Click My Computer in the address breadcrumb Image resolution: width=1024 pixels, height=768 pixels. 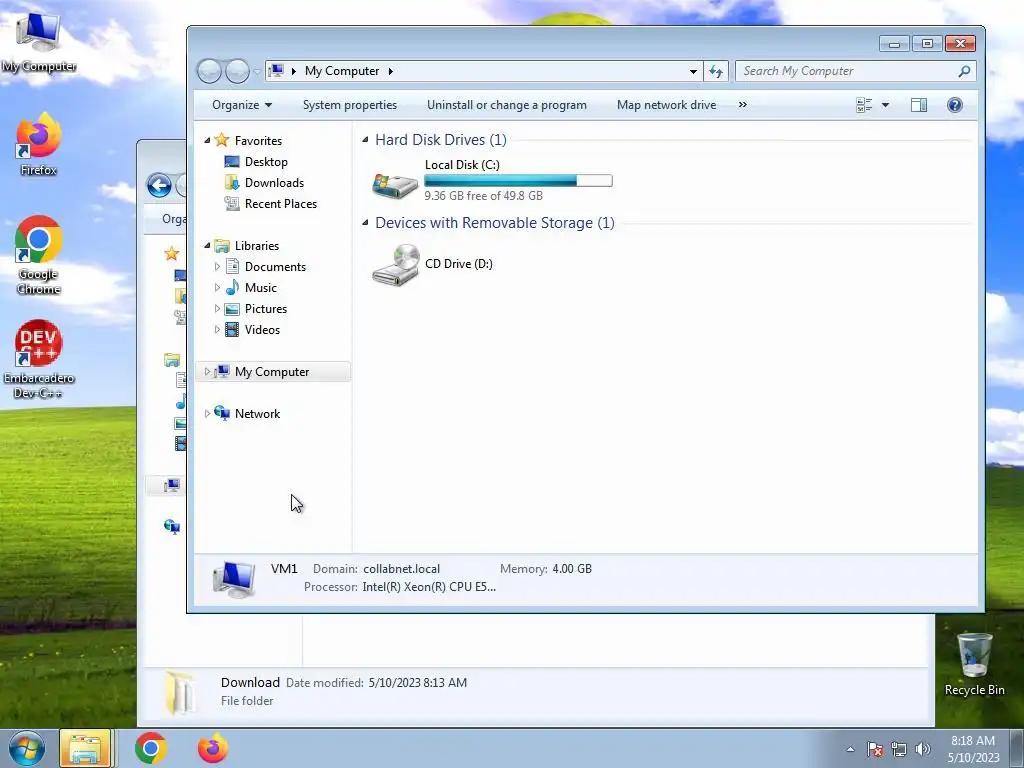point(342,71)
